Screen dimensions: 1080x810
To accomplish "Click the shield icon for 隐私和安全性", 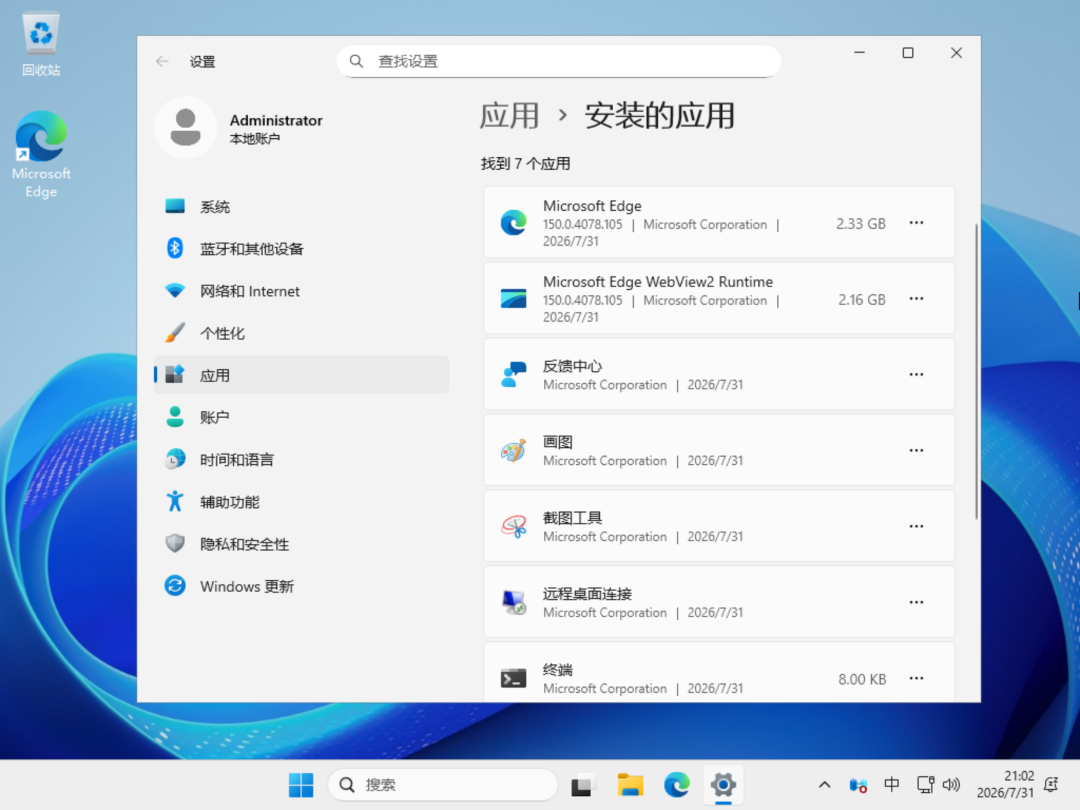I will [175, 543].
